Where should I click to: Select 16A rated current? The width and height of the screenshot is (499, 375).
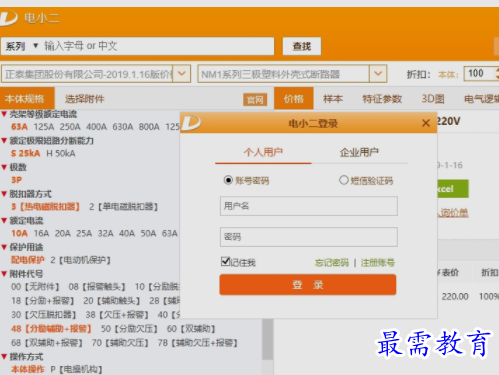(41, 233)
